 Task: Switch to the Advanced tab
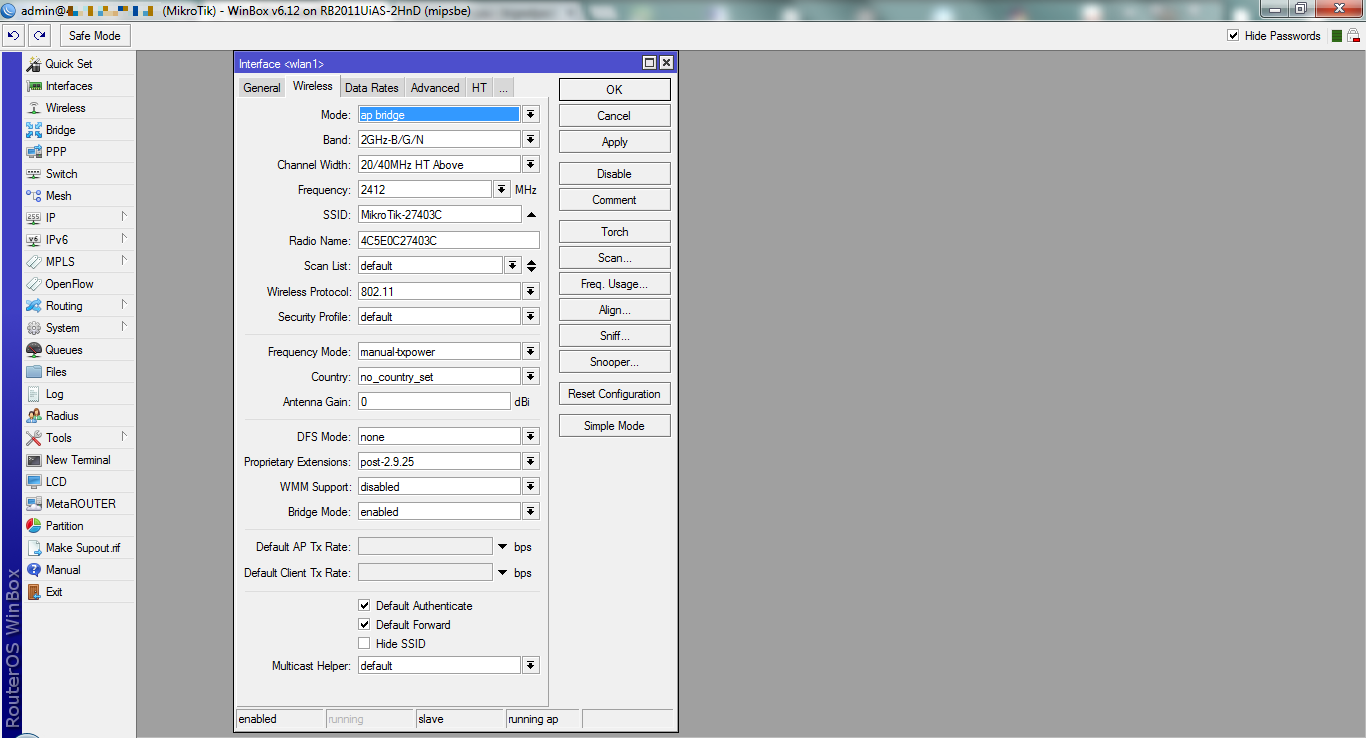(435, 88)
